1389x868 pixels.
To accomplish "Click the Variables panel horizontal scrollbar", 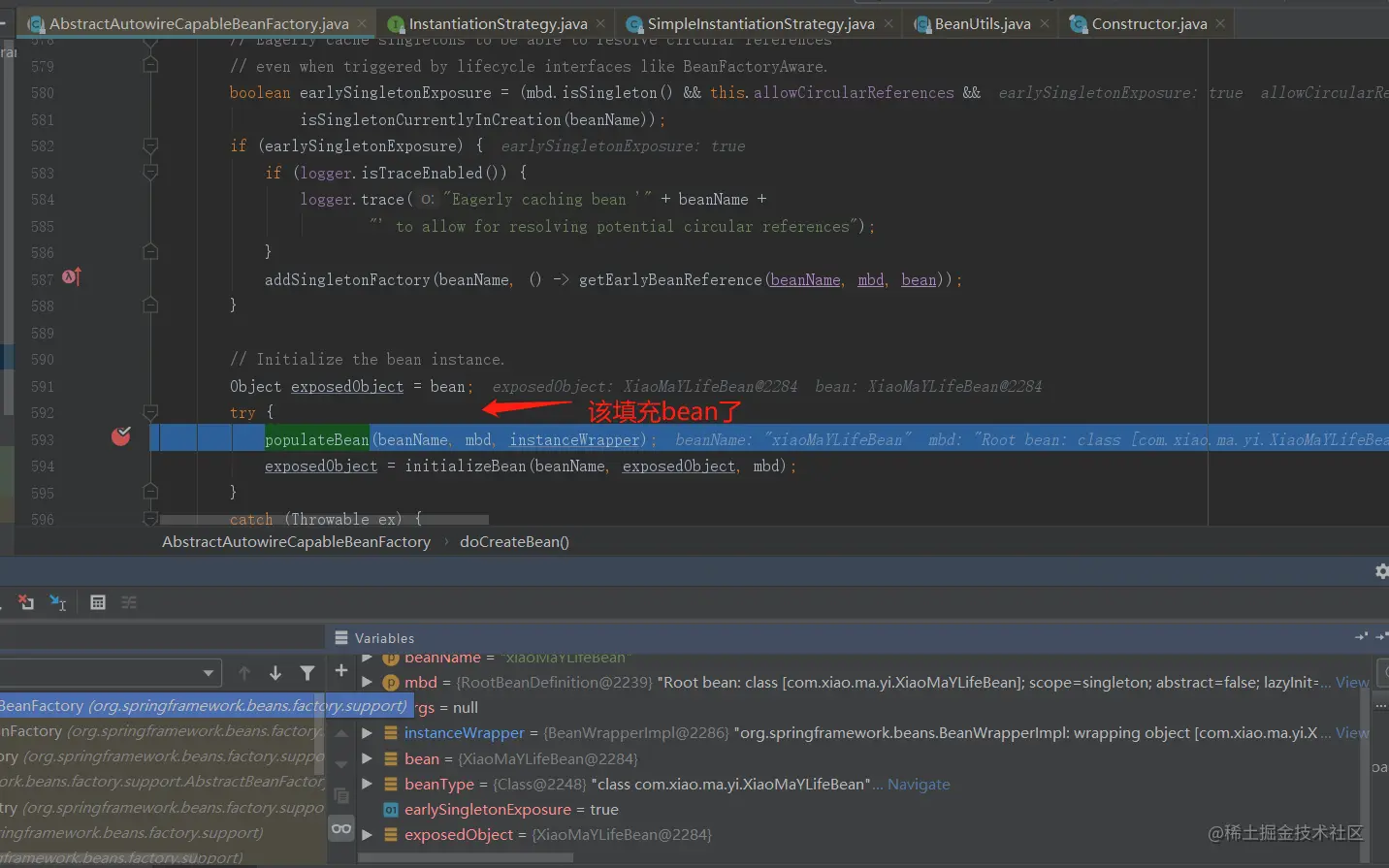I will point(466,857).
